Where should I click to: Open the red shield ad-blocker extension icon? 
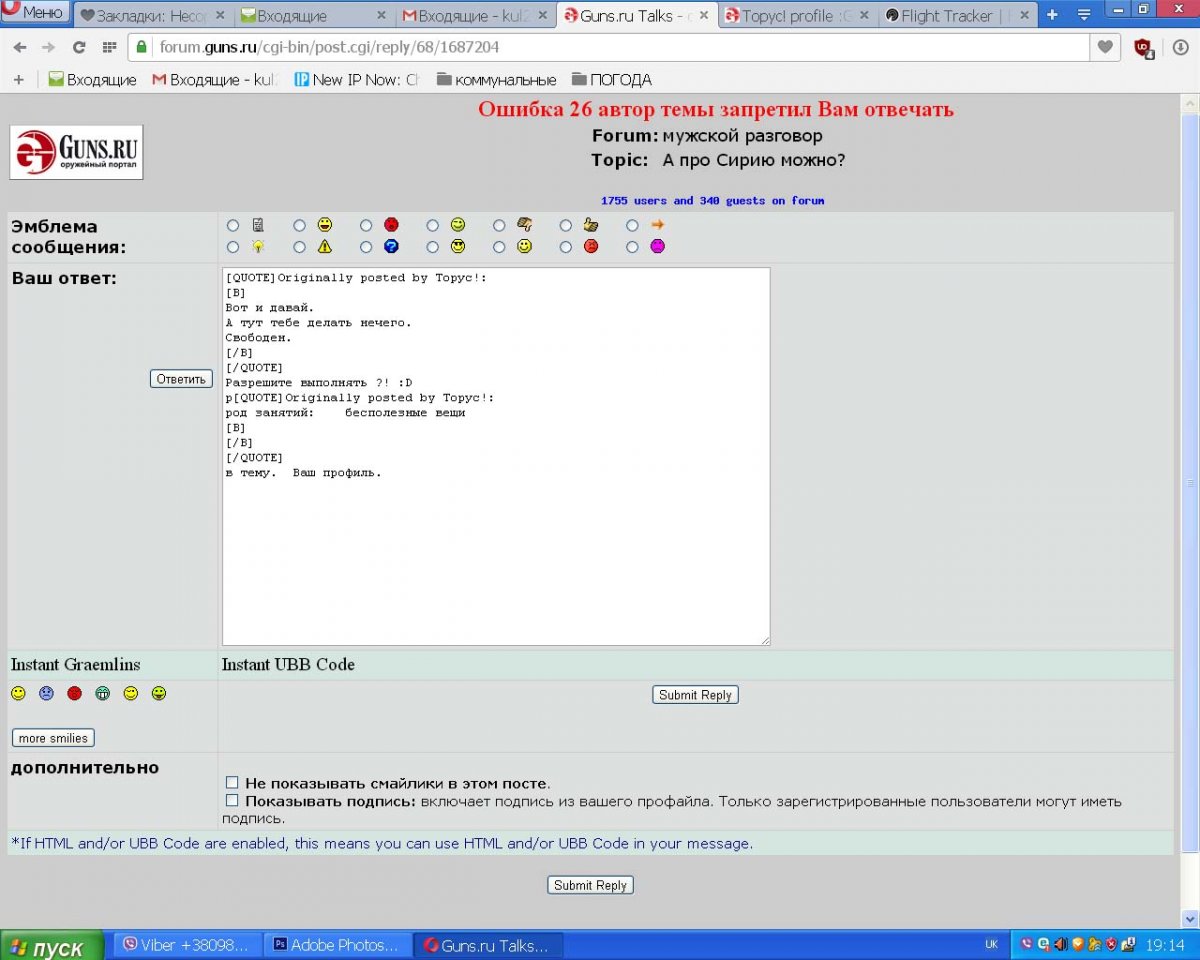coord(1143,47)
